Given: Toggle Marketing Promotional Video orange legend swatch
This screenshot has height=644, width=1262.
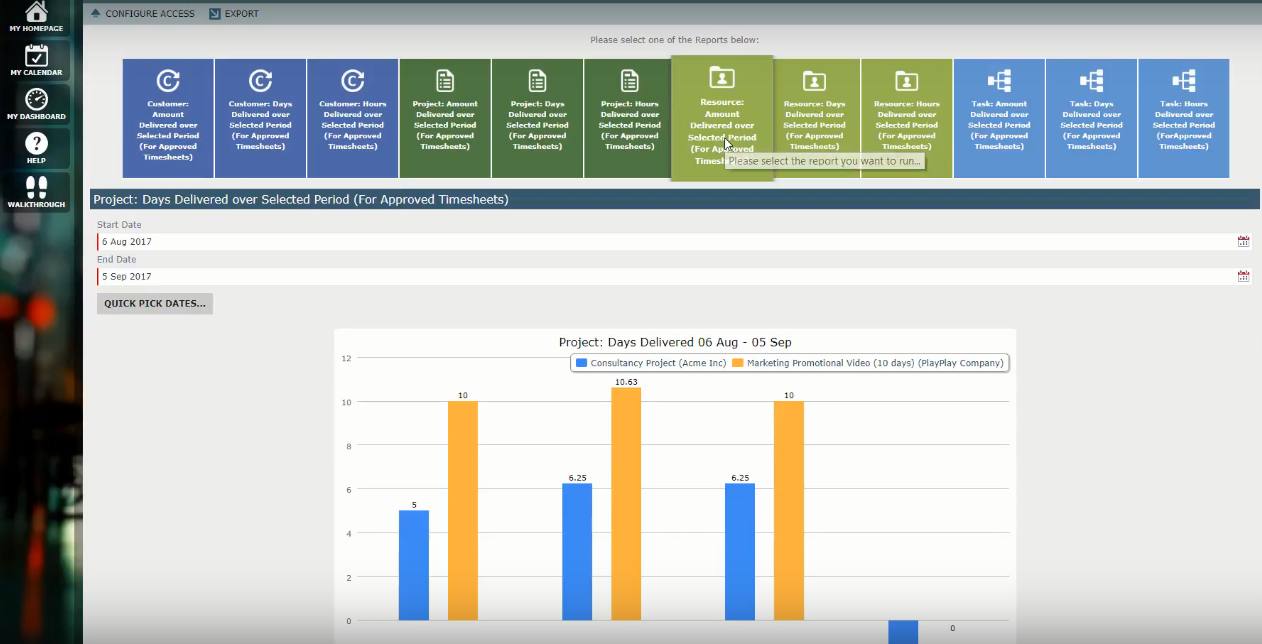Looking at the screenshot, I should (738, 363).
